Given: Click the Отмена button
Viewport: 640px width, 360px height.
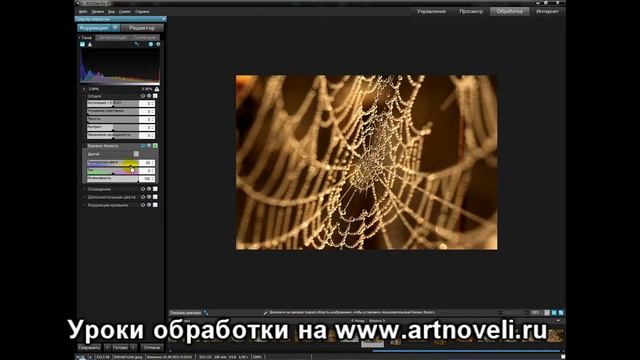Looking at the screenshot, I should [151, 347].
